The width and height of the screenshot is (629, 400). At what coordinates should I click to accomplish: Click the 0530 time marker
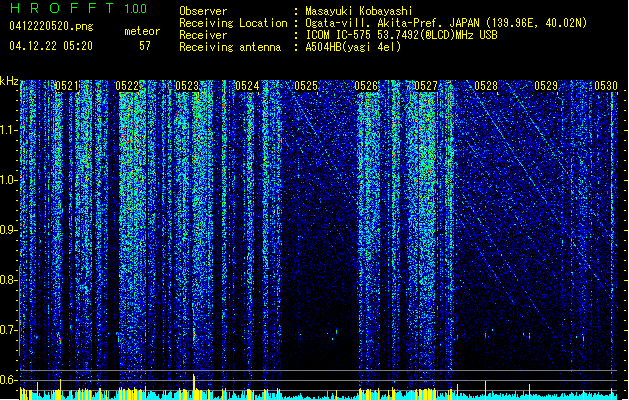[606, 86]
